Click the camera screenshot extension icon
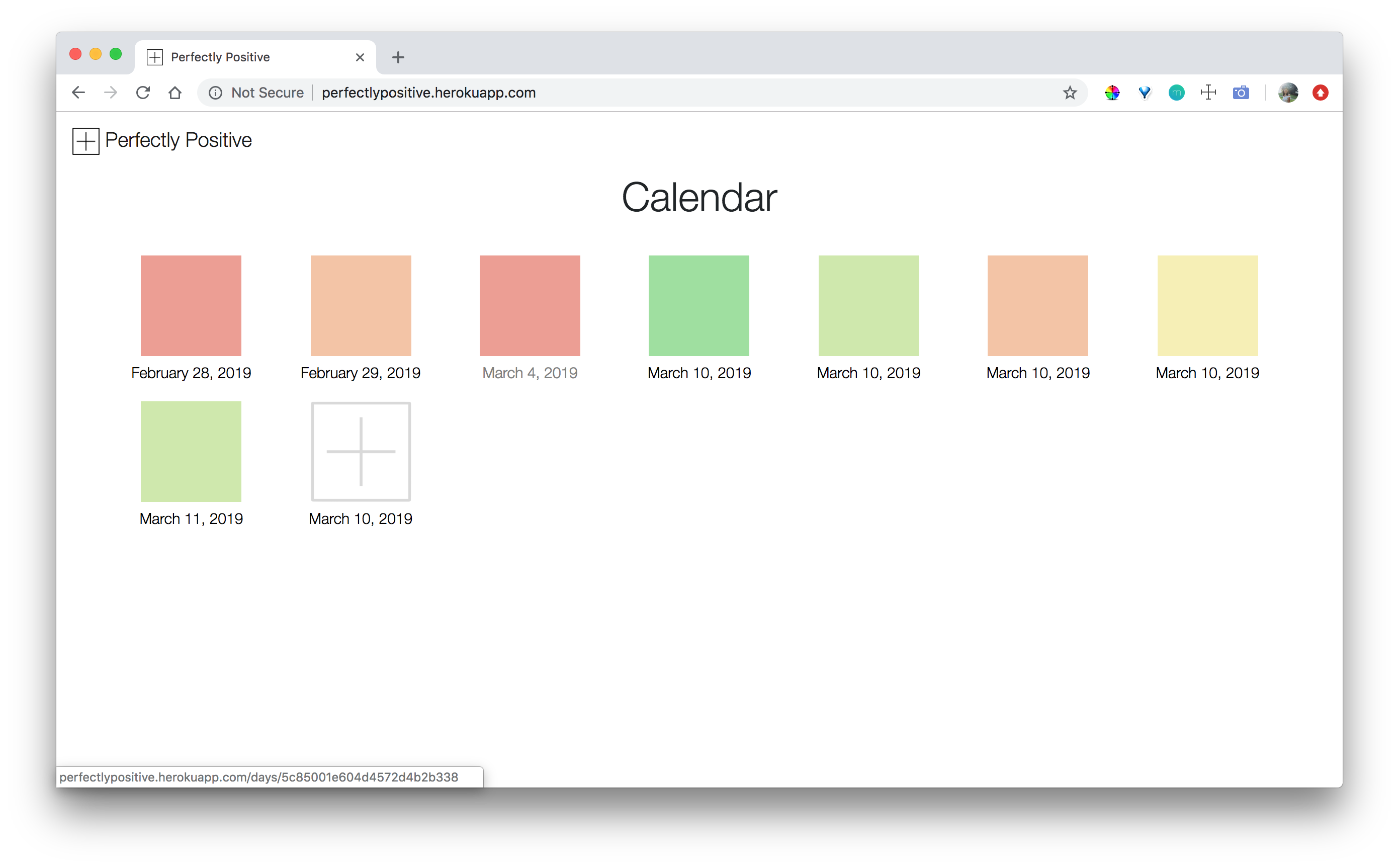 [x=1241, y=93]
